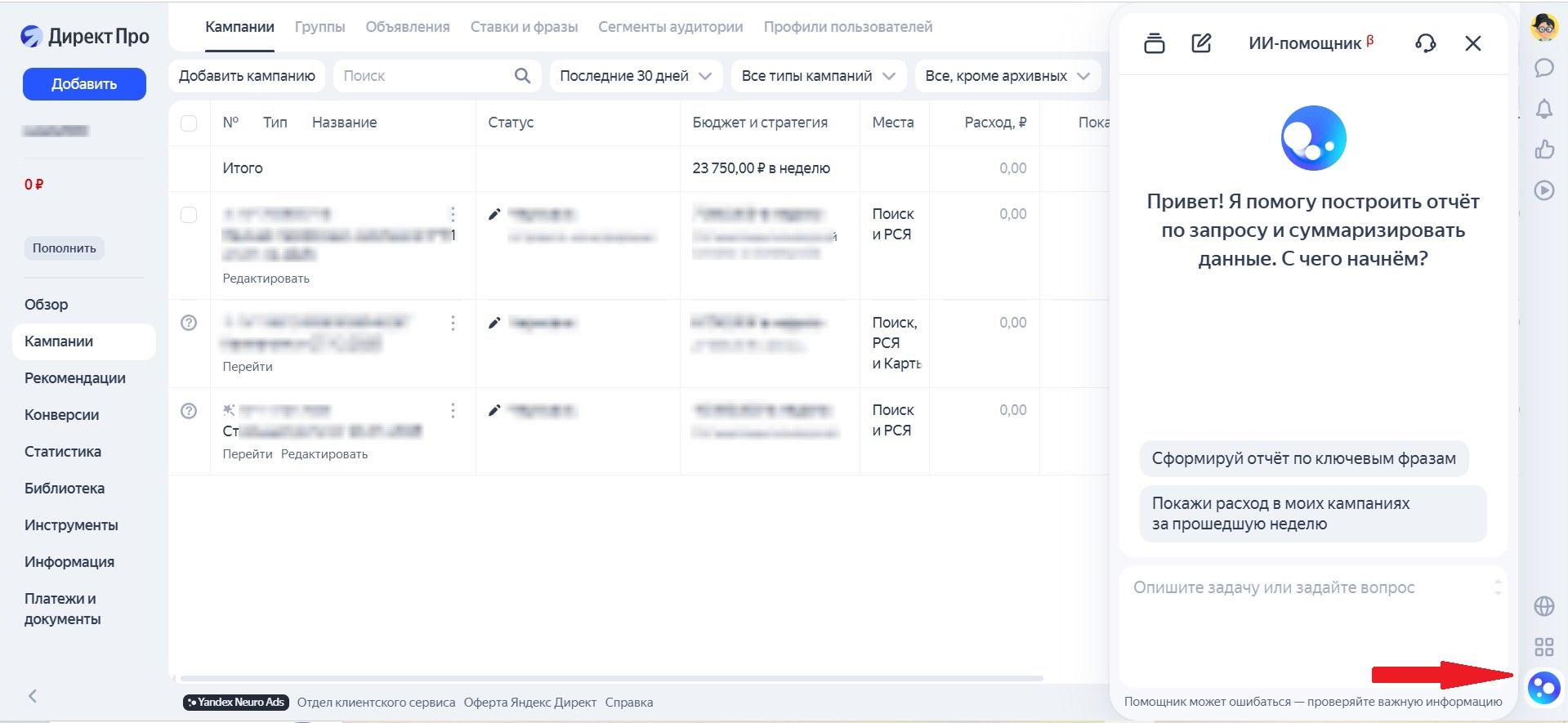
Task: Switch to the "Группы" tab
Action: 319,27
